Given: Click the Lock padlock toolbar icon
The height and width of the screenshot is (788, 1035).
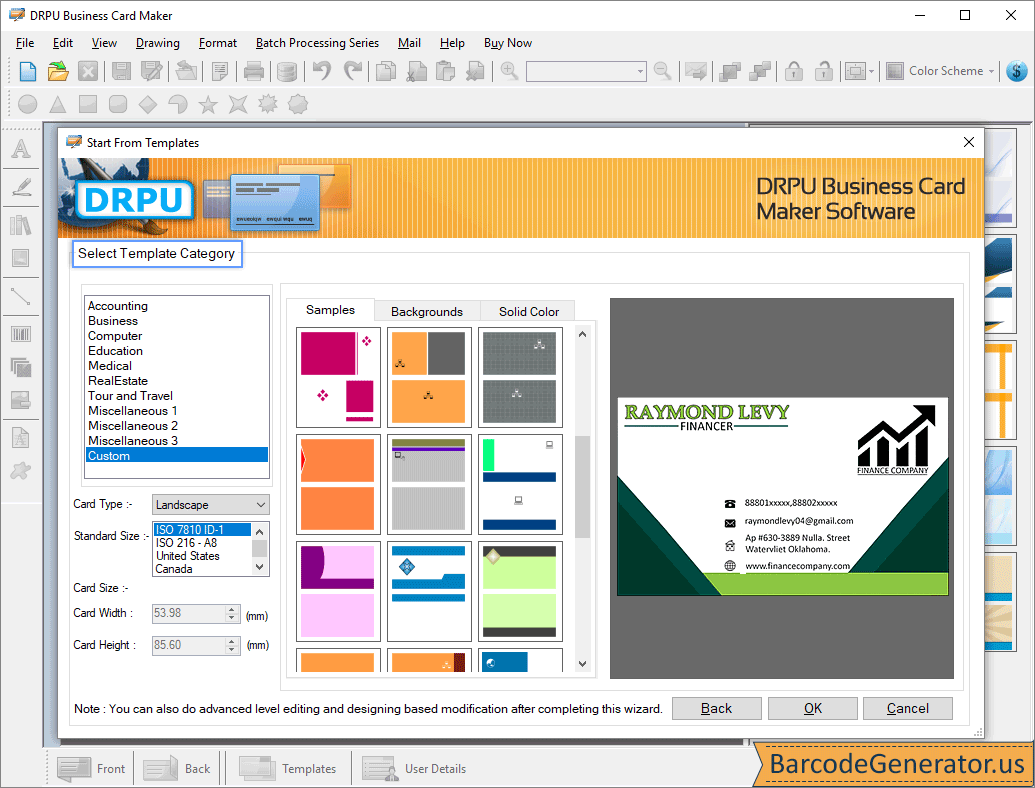Looking at the screenshot, I should [x=794, y=71].
